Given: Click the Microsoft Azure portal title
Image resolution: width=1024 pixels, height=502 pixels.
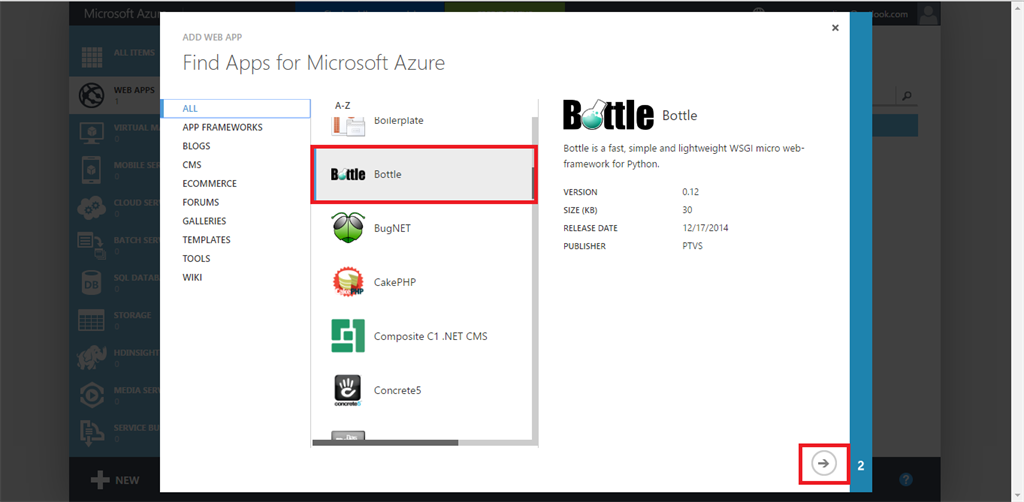Looking at the screenshot, I should point(123,14).
